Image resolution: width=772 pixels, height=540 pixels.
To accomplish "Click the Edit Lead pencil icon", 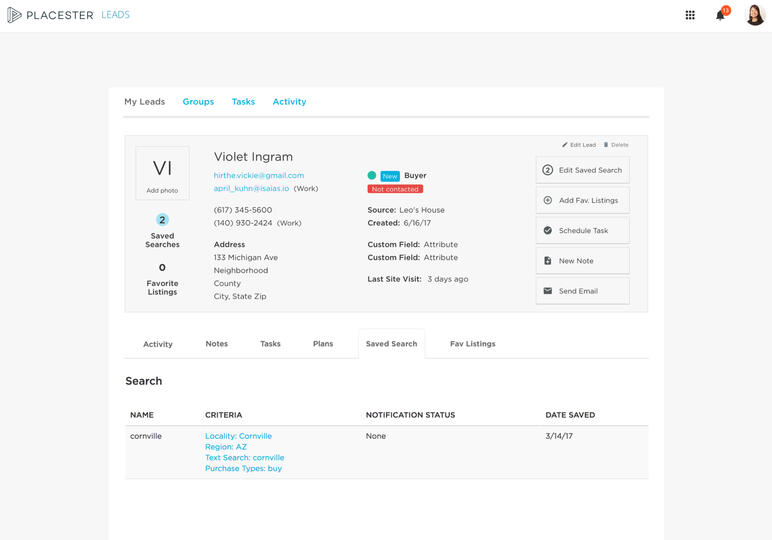I will tap(565, 145).
